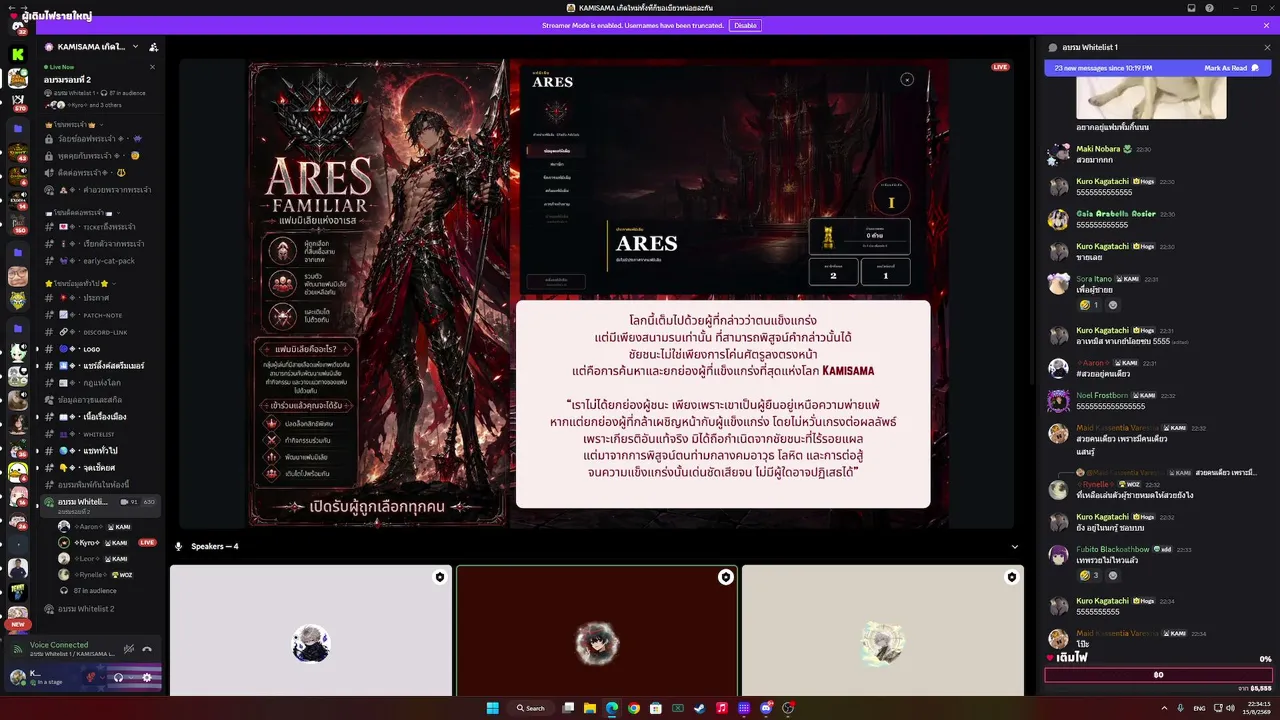Launch Microsoft Edge from the taskbar
This screenshot has width=1280, height=720.
point(612,708)
